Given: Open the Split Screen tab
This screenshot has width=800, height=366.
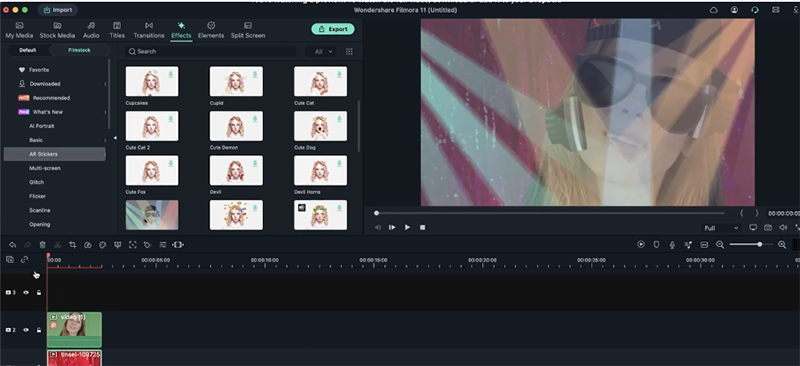Looking at the screenshot, I should (x=248, y=31).
